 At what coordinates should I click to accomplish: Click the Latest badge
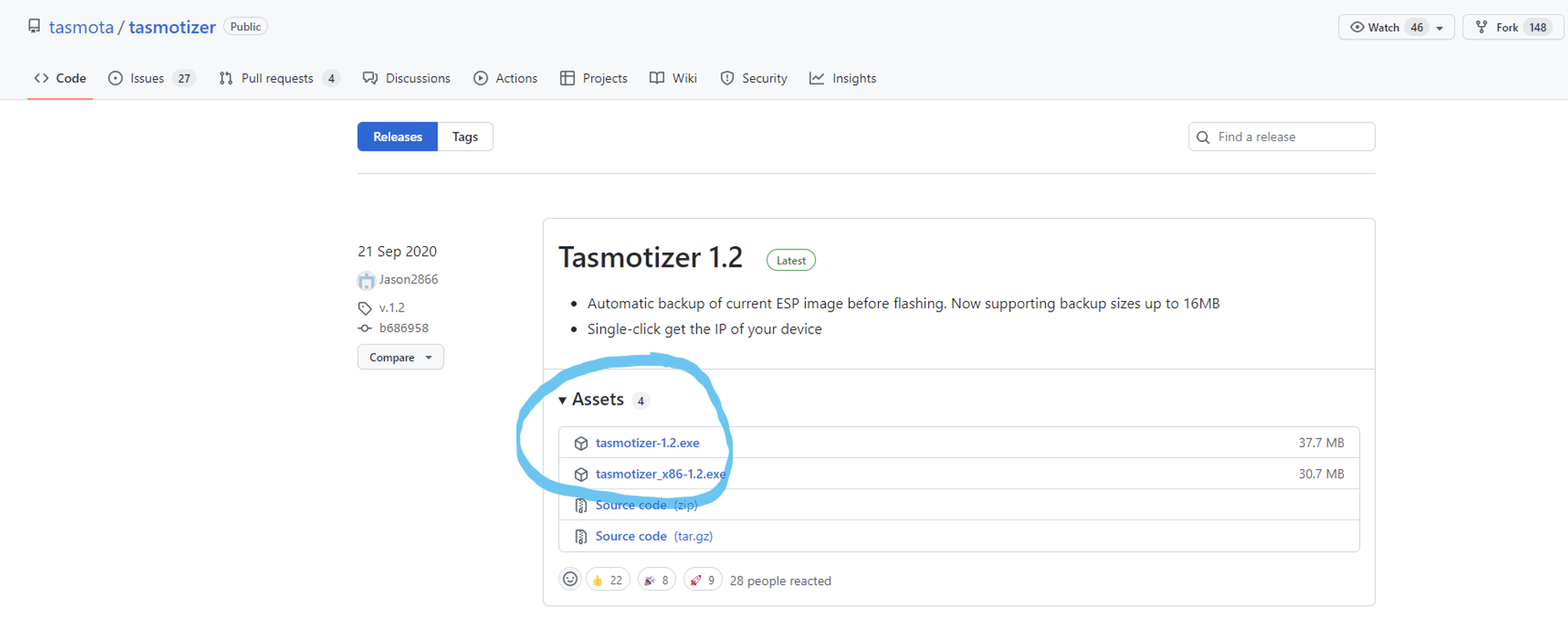click(x=791, y=260)
